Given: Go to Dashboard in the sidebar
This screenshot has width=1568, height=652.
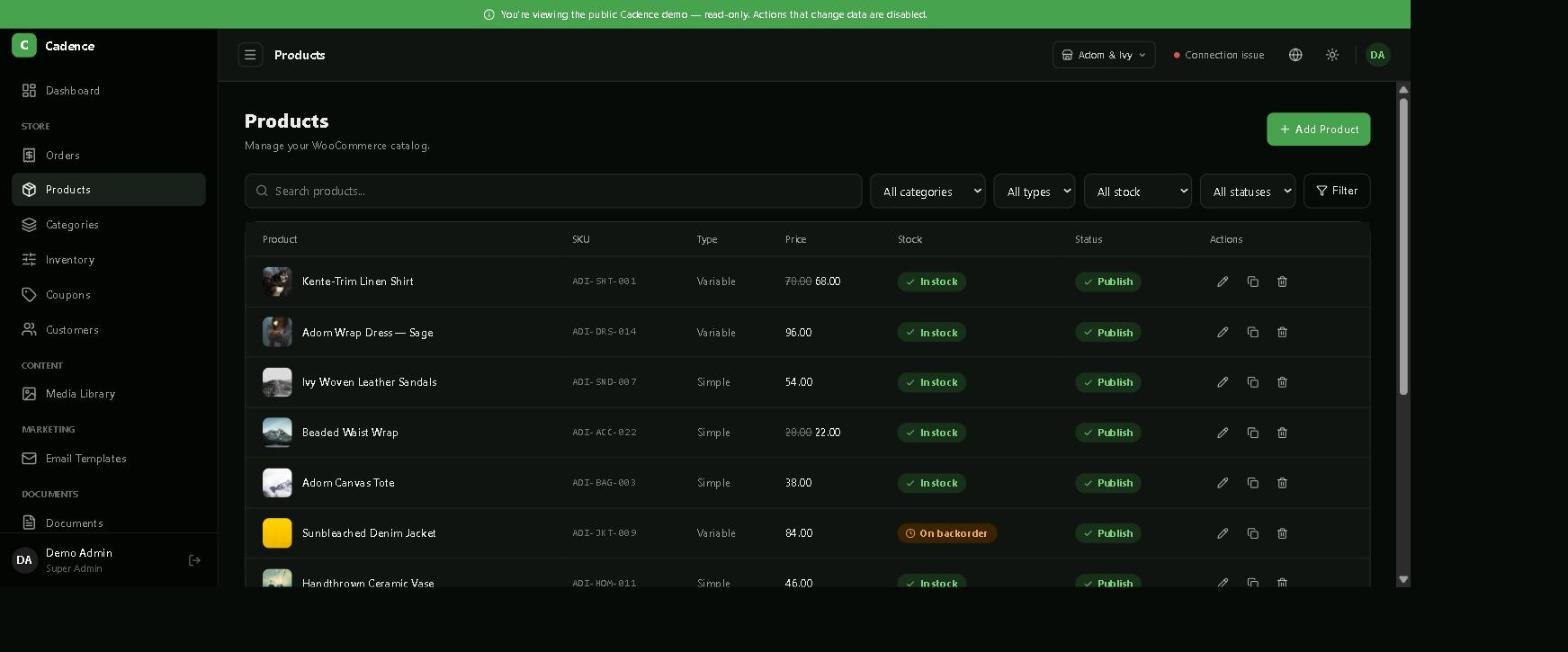Looking at the screenshot, I should pyautogui.click(x=108, y=91).
